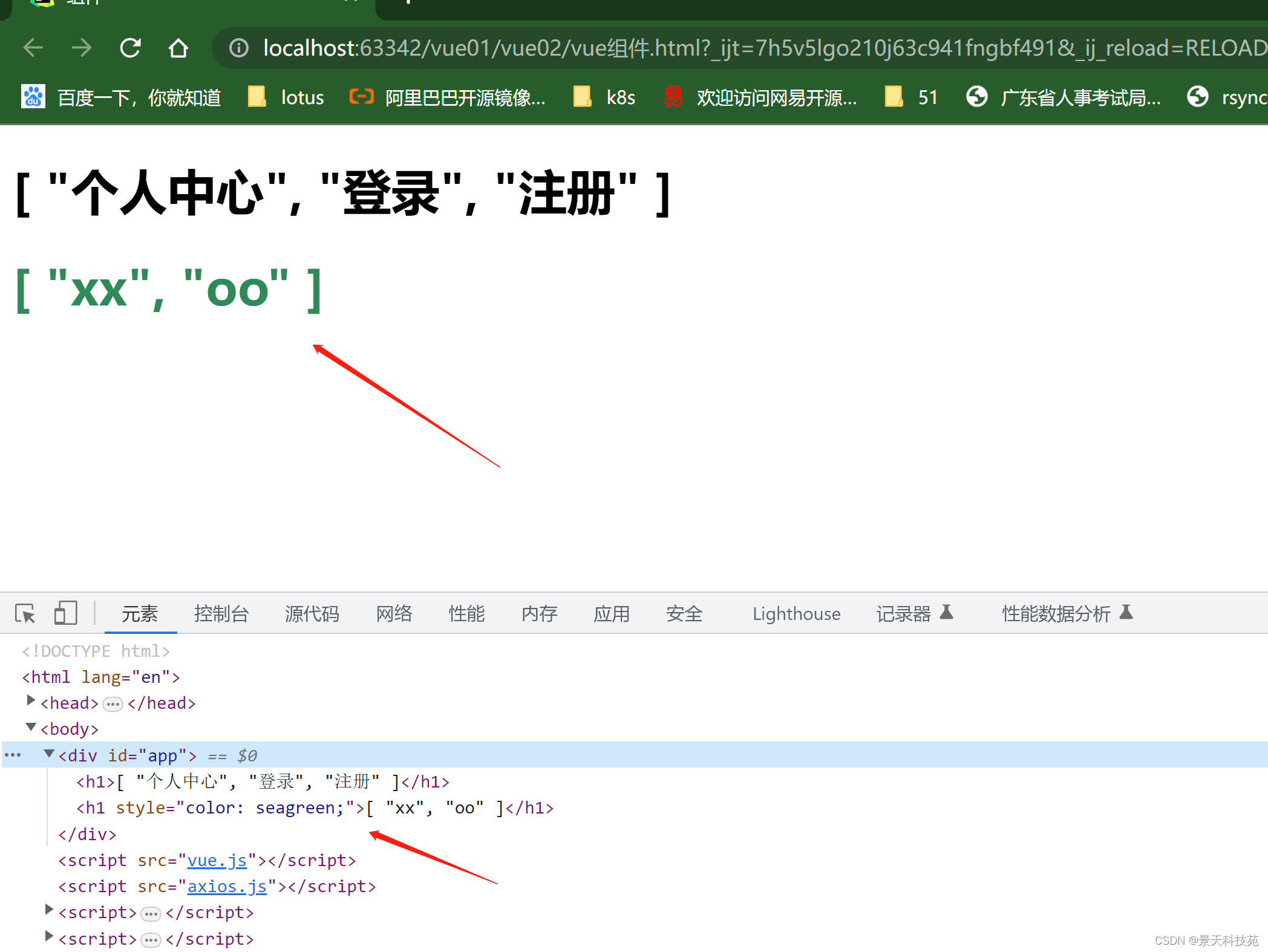This screenshot has height=952, width=1268.
Task: Switch to the 性能 tab
Action: (466, 613)
